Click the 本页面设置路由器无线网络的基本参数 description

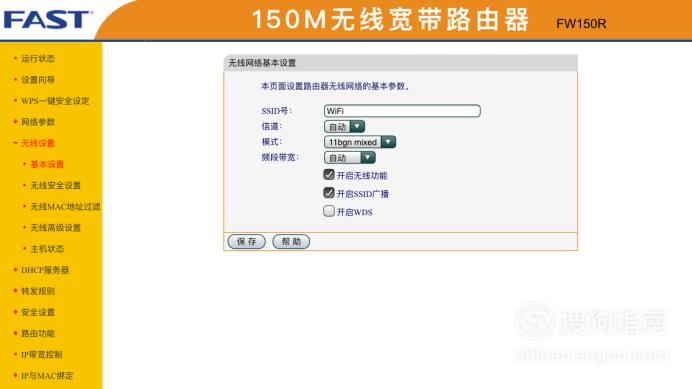[335, 87]
